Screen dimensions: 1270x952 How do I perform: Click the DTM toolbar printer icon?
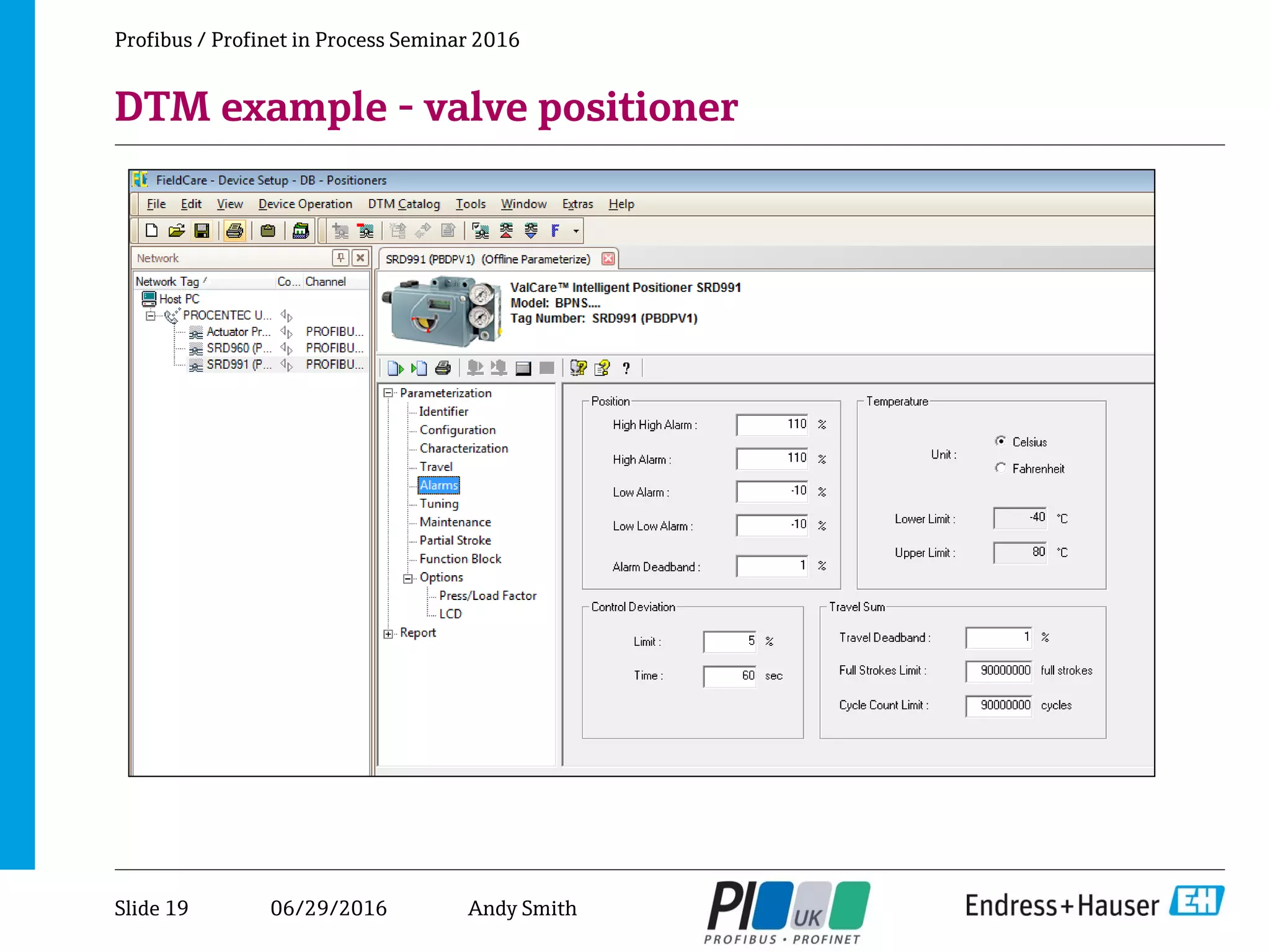tap(443, 368)
